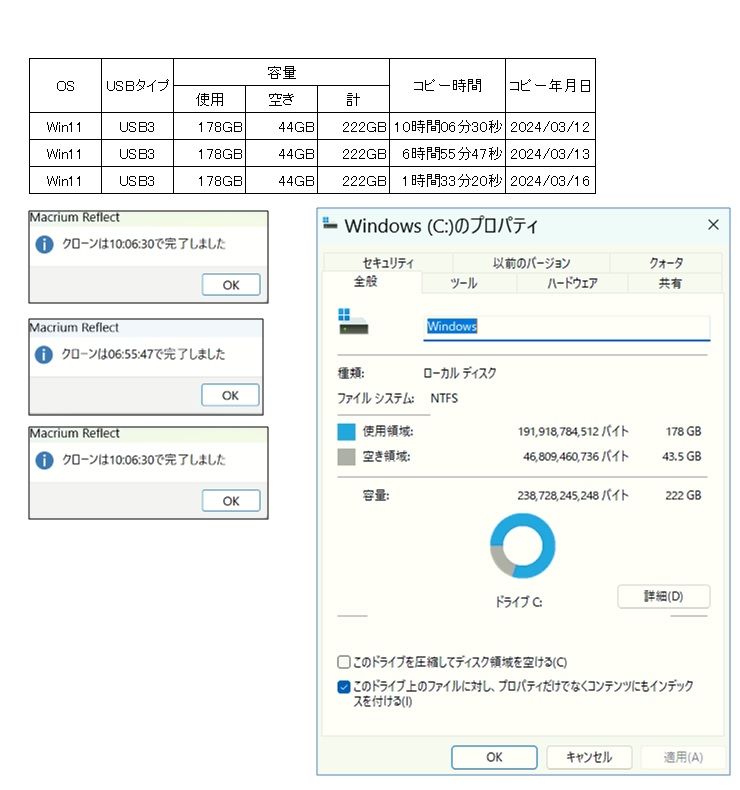Click the drive icon in properties title bar
The height and width of the screenshot is (790, 740).
330,223
